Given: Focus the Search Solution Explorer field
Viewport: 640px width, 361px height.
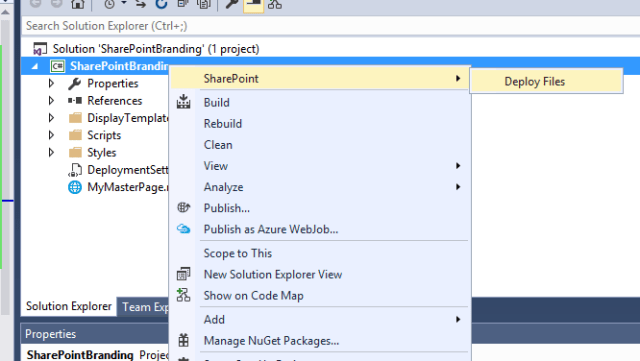Looking at the screenshot, I should click(331, 26).
